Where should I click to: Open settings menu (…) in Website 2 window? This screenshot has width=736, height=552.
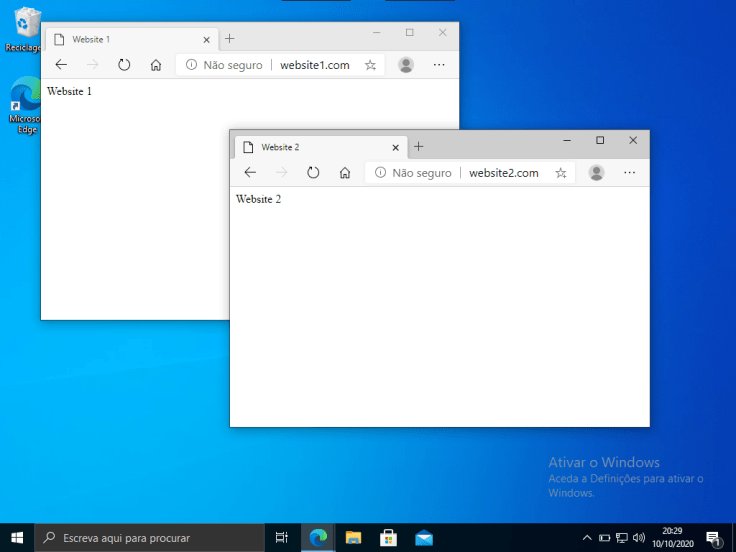pos(629,173)
